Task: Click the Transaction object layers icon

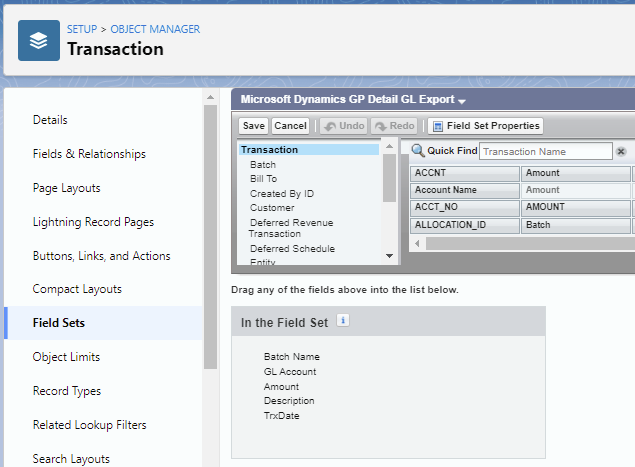Action: point(39,40)
